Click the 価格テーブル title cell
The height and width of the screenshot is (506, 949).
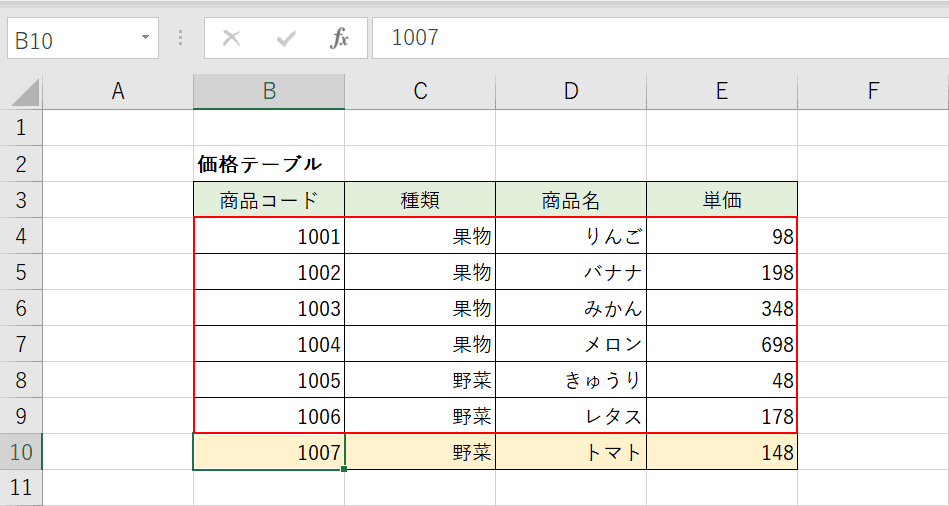[x=269, y=164]
